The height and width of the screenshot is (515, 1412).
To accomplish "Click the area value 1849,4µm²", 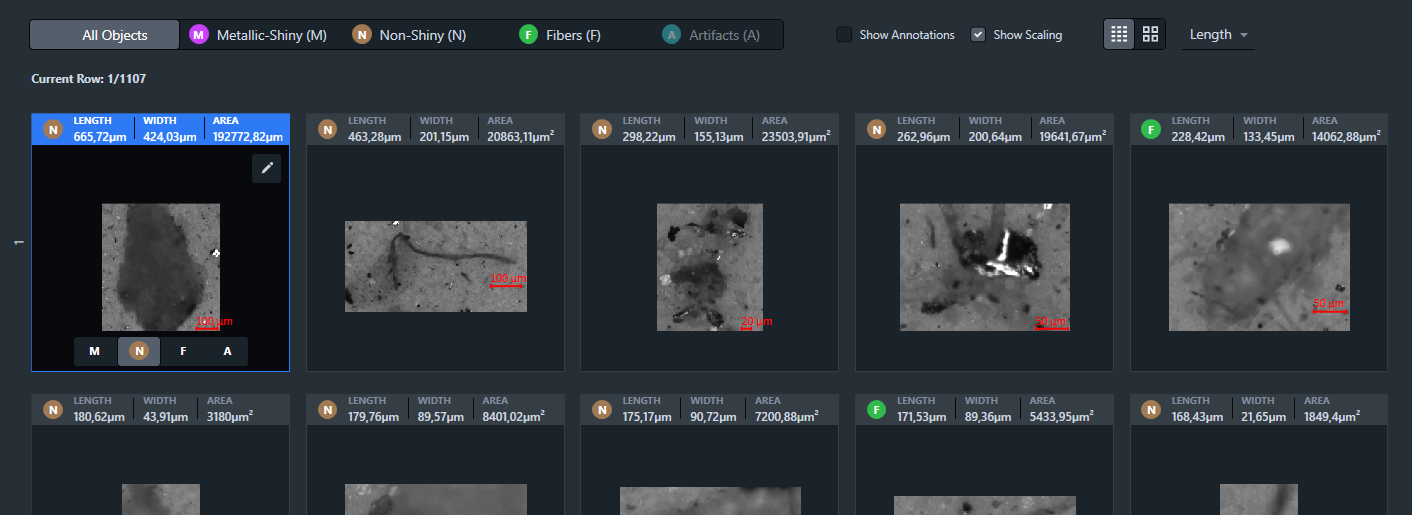I will 1333,417.
